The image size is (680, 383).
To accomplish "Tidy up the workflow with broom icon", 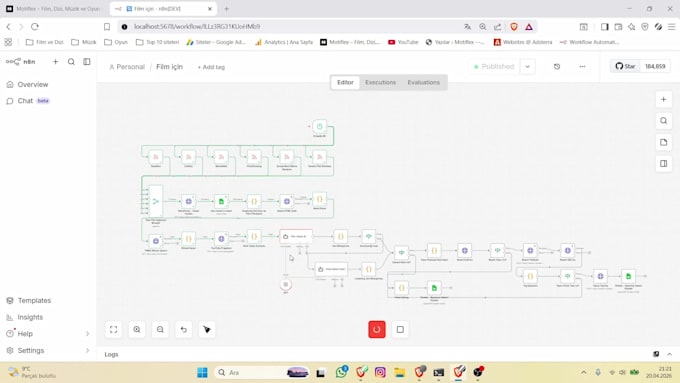I will coord(207,330).
